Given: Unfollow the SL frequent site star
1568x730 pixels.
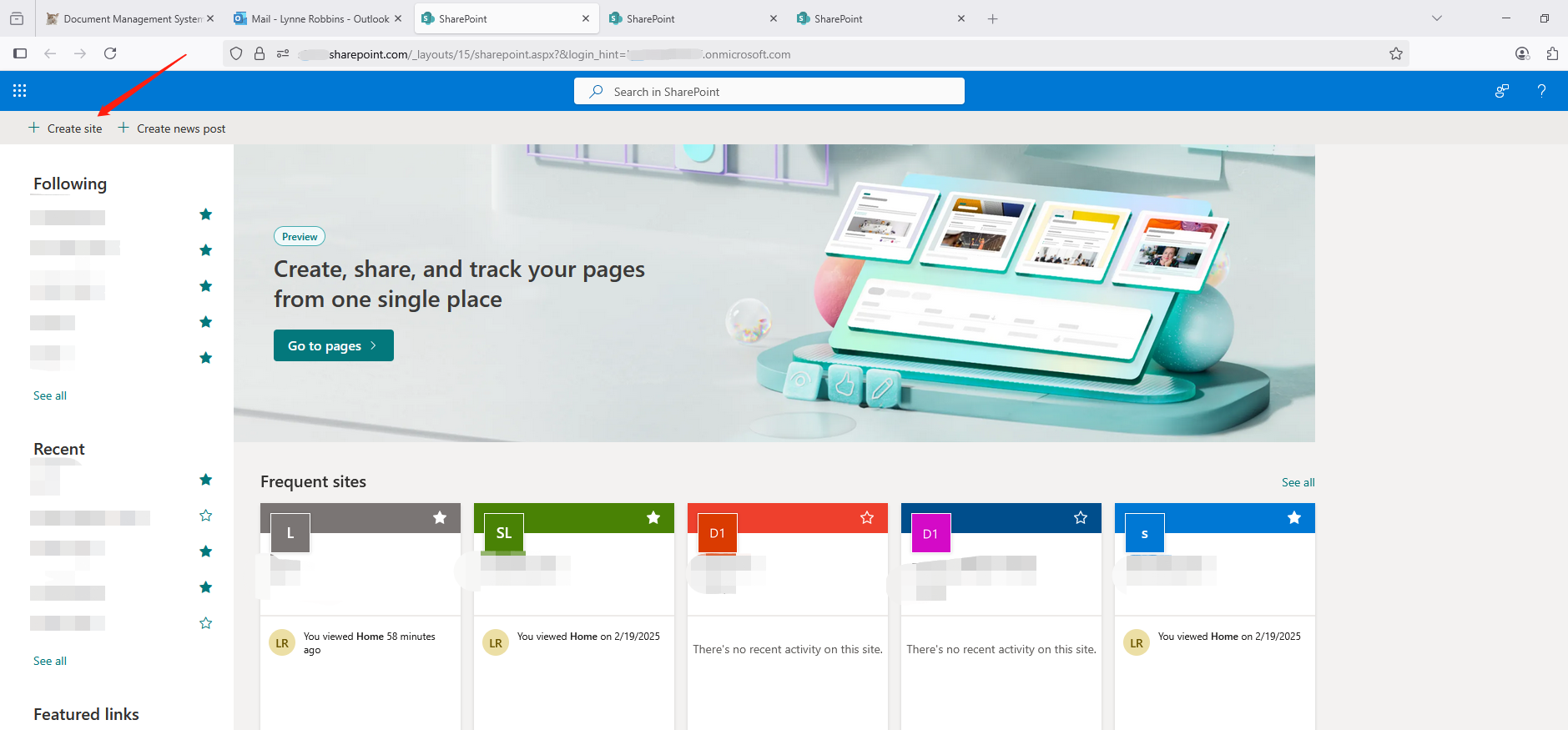Looking at the screenshot, I should (x=653, y=518).
